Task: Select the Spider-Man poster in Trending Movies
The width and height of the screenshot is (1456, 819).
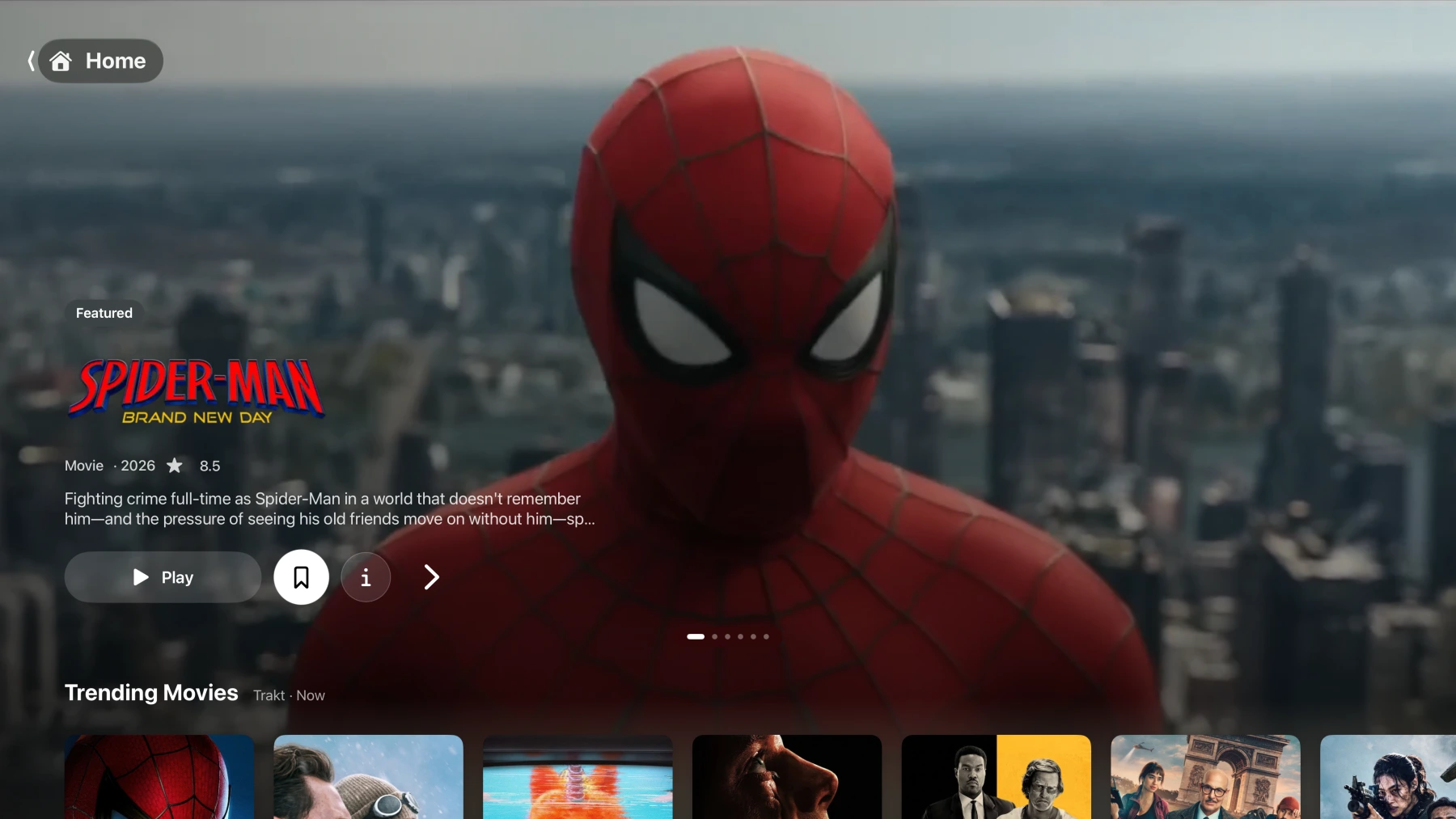Action: (x=159, y=777)
